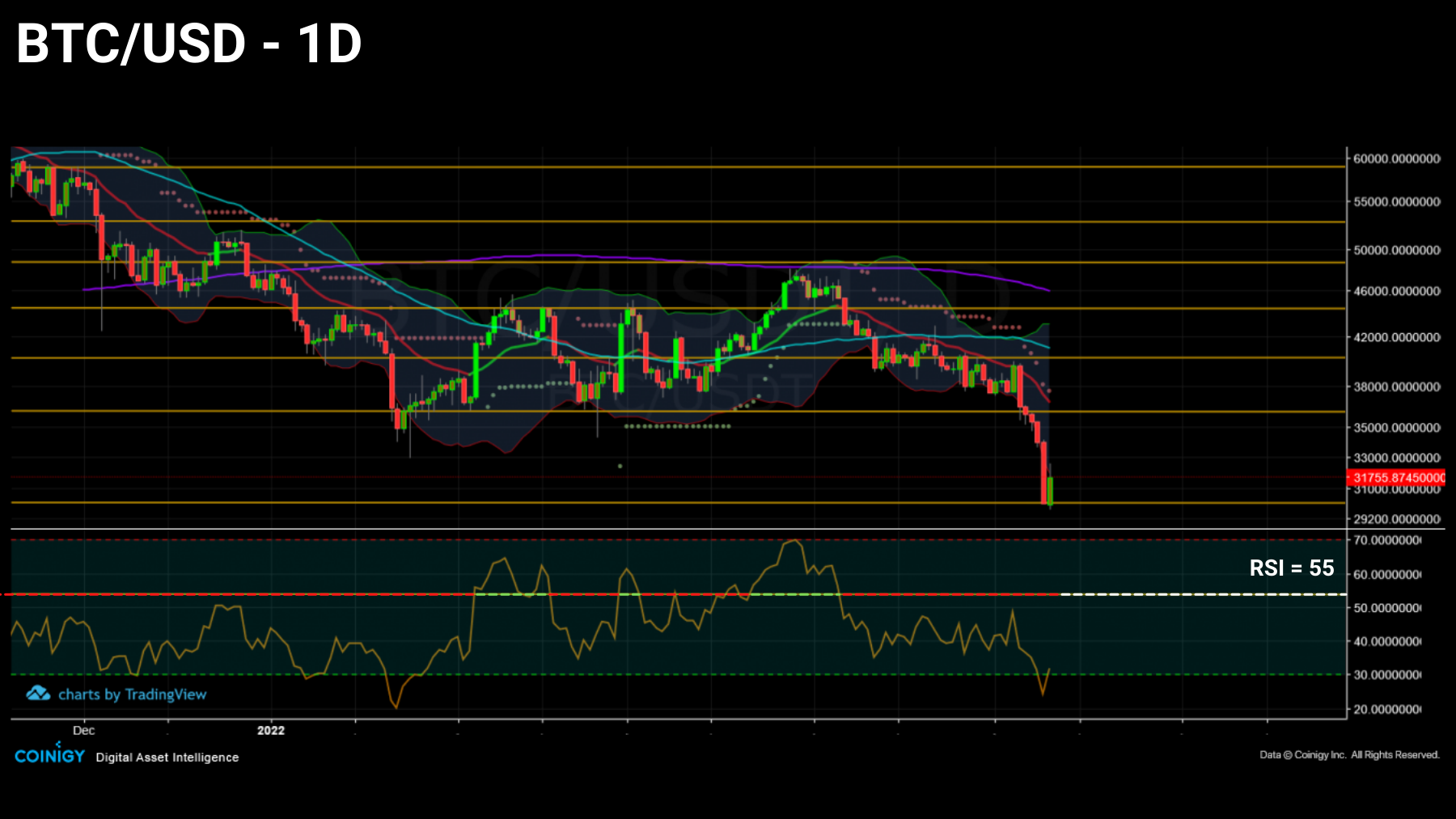Screen dimensions: 1456x819
Task: Toggle the green dashed 30 oversold line
Action: point(566,675)
